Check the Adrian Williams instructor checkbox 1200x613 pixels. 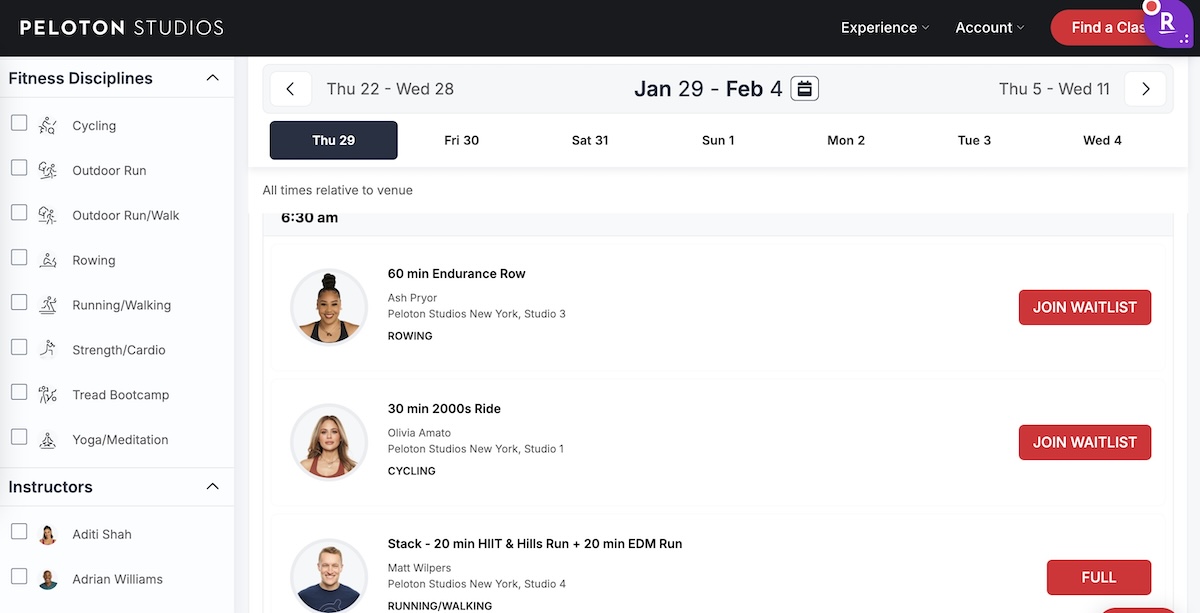[19, 577]
